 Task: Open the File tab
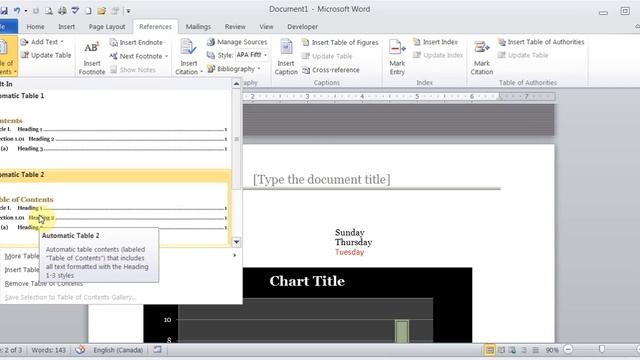point(8,27)
